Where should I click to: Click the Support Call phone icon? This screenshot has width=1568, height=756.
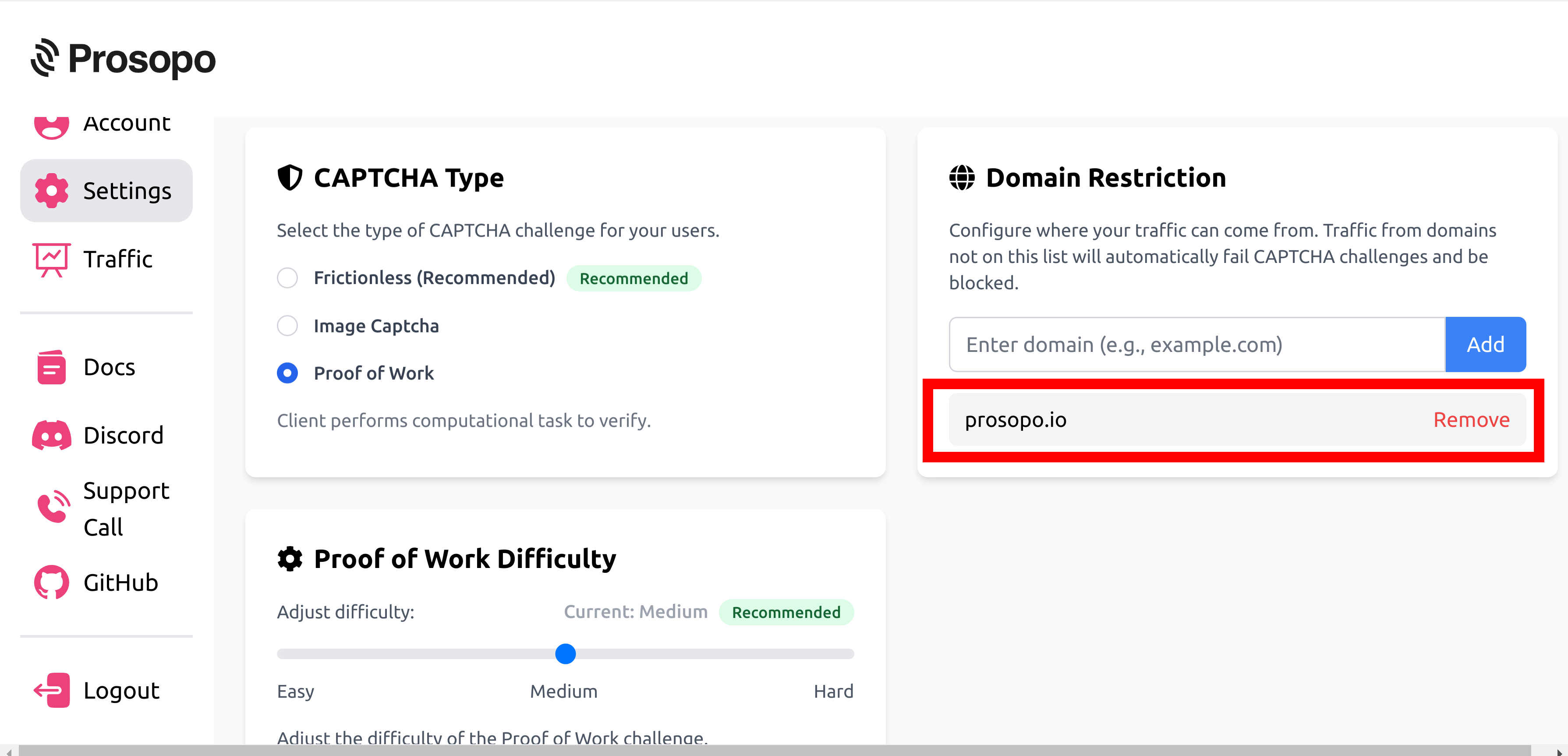pyautogui.click(x=53, y=507)
